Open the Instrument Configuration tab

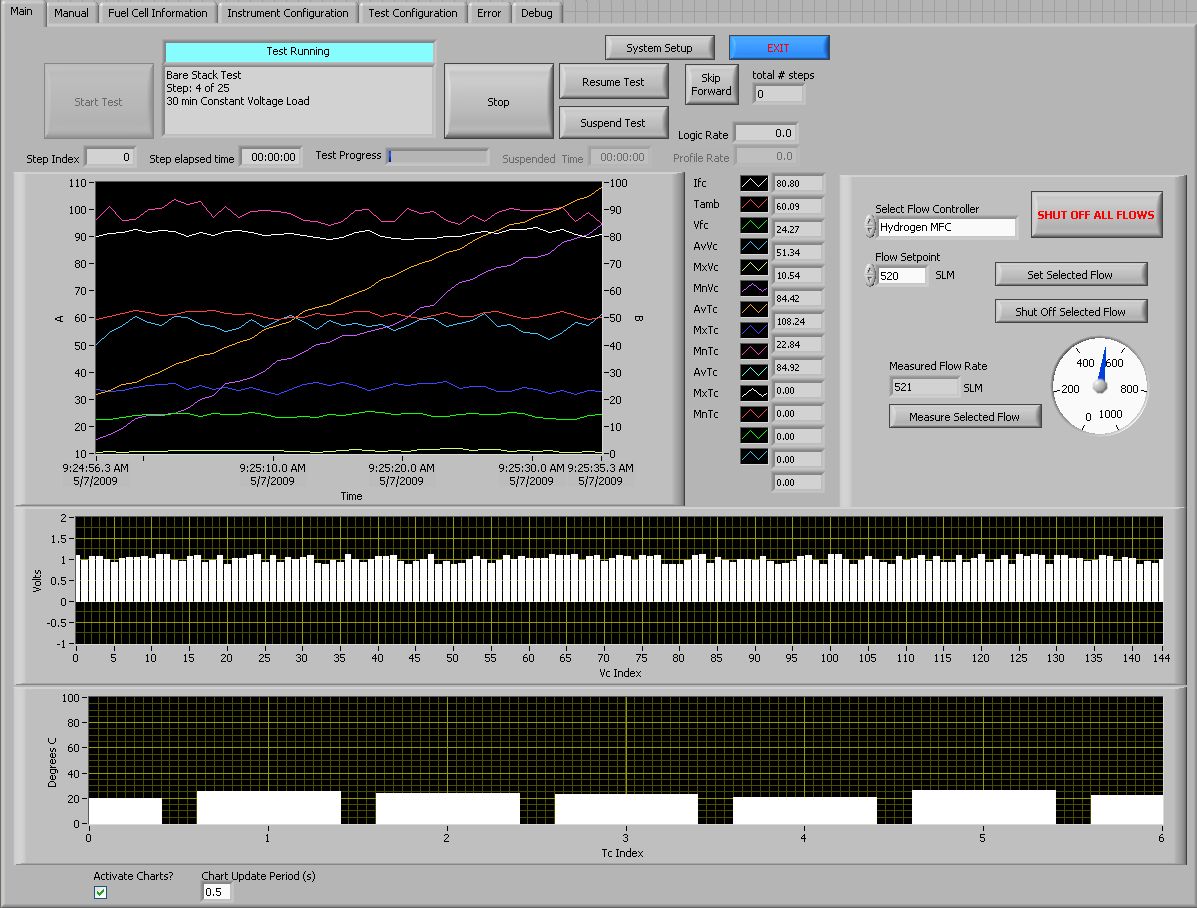coord(288,13)
